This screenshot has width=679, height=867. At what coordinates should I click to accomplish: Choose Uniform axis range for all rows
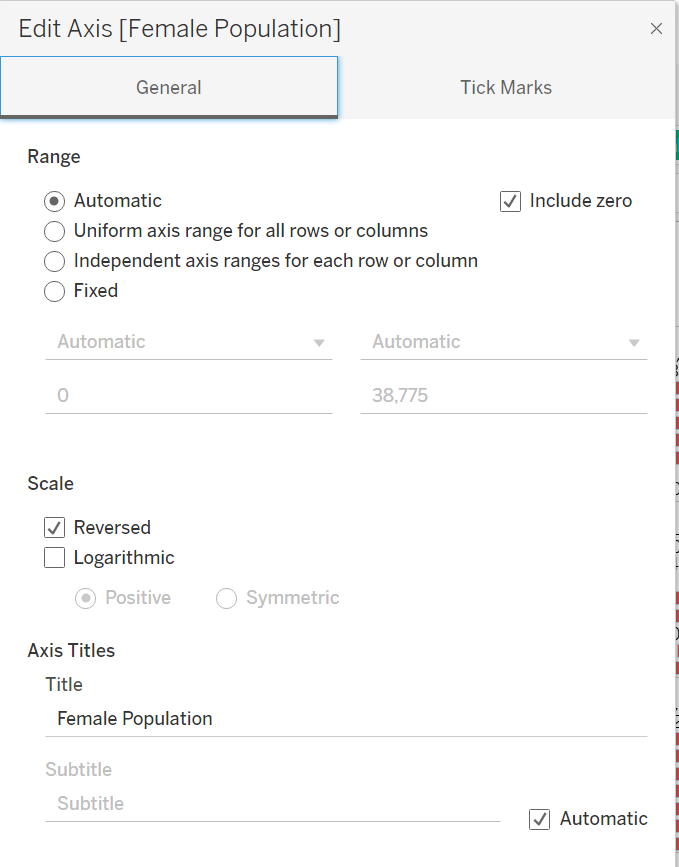pos(55,232)
